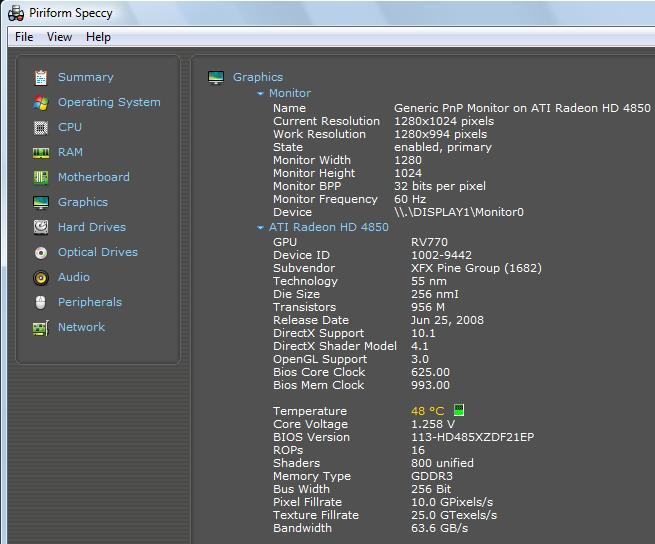Select the Motherboard section
Viewport: 655px width, 544px height.
coord(94,177)
